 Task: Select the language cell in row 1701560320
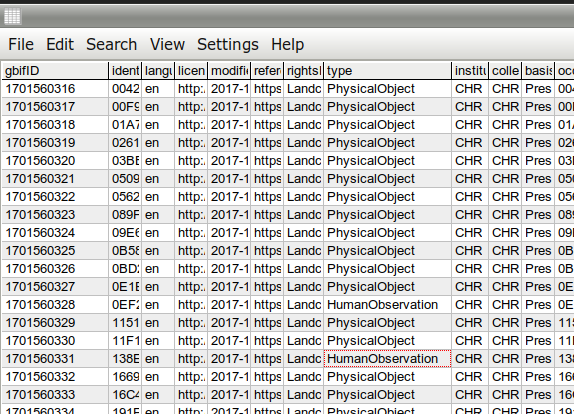point(158,161)
